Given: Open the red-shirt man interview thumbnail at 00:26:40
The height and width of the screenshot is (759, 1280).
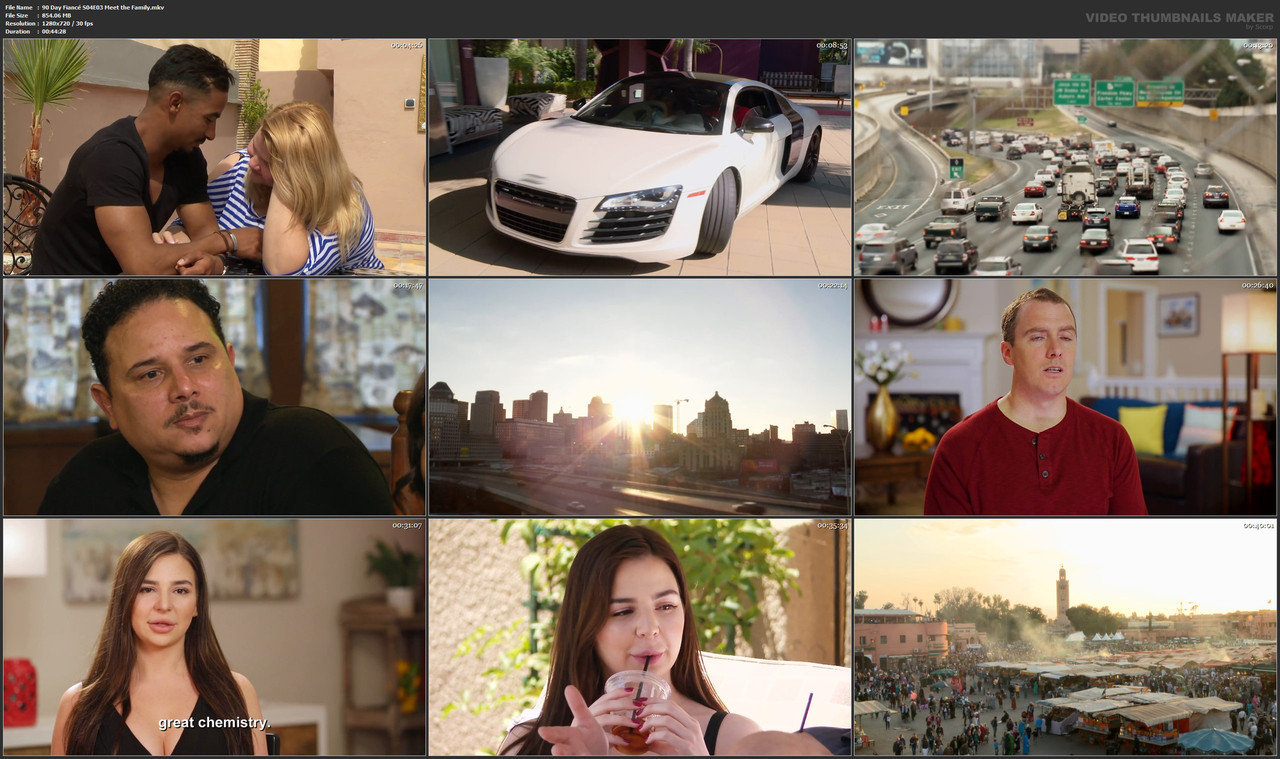Looking at the screenshot, I should (1065, 395).
